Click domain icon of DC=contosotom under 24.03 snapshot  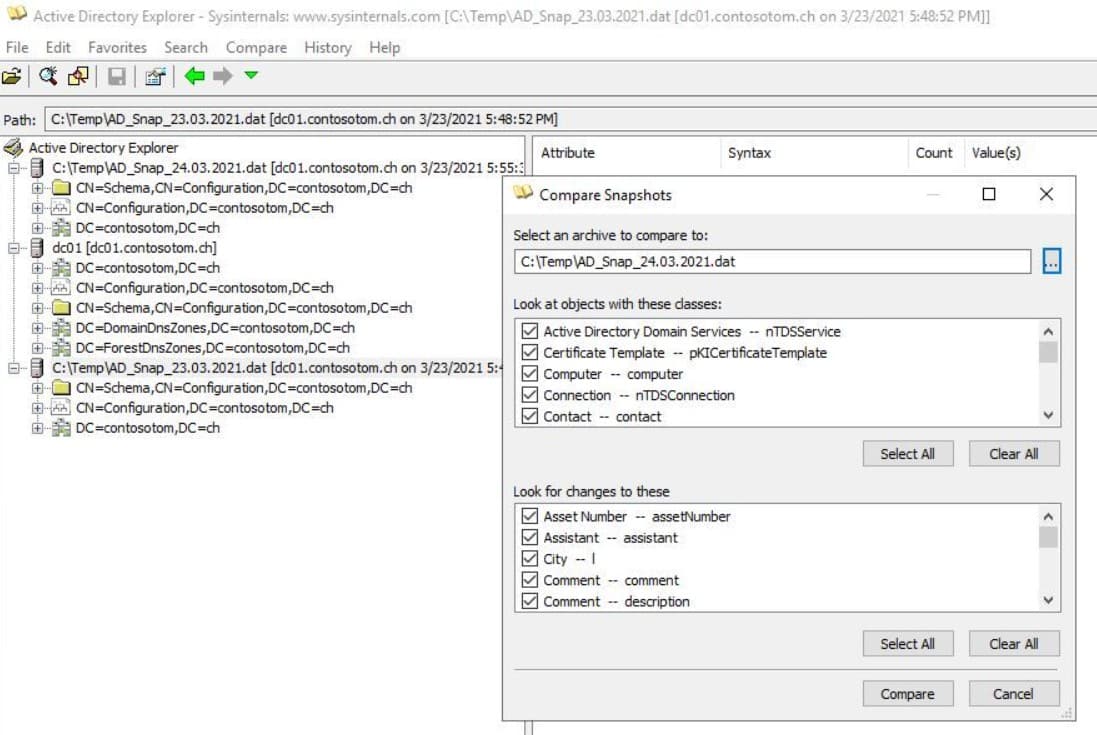[x=62, y=228]
